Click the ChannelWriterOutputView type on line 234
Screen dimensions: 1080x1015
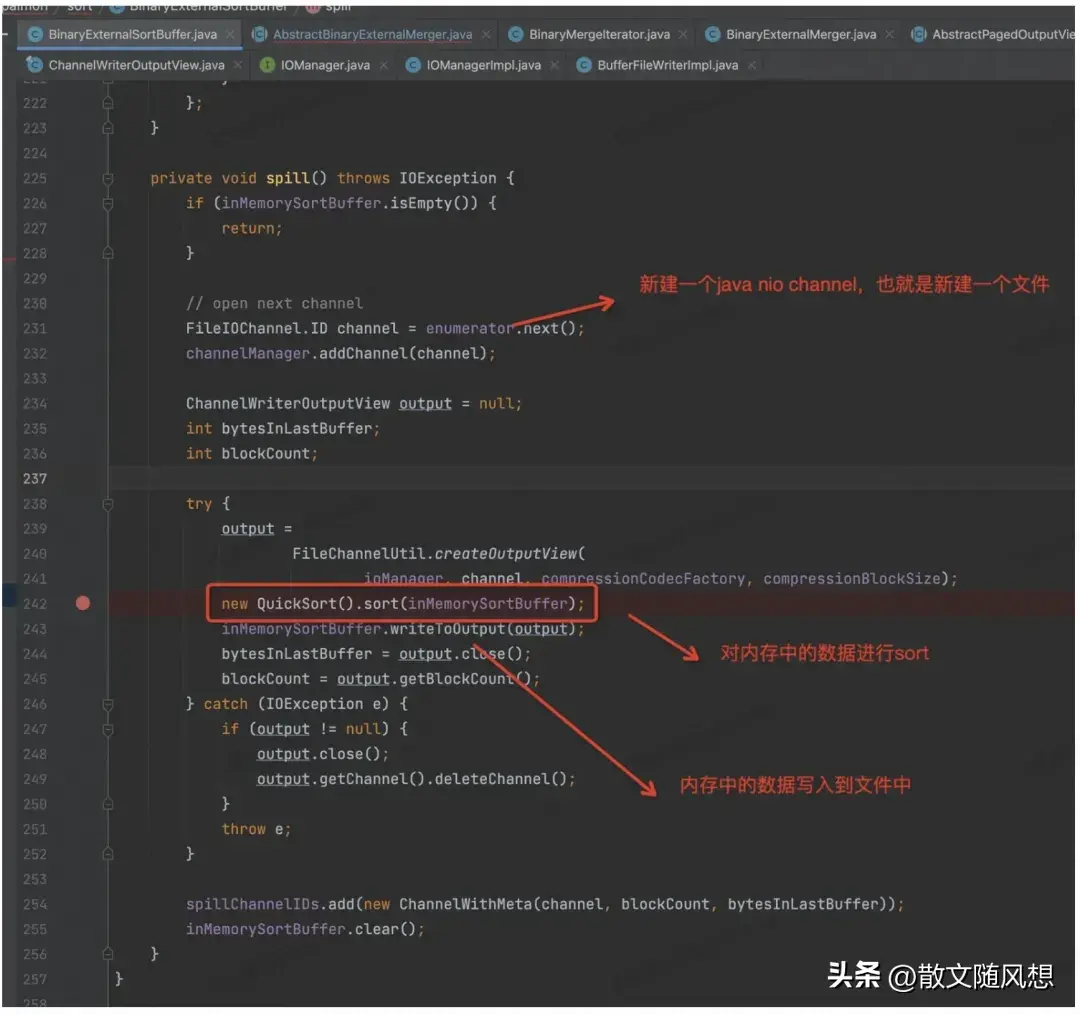(x=288, y=404)
